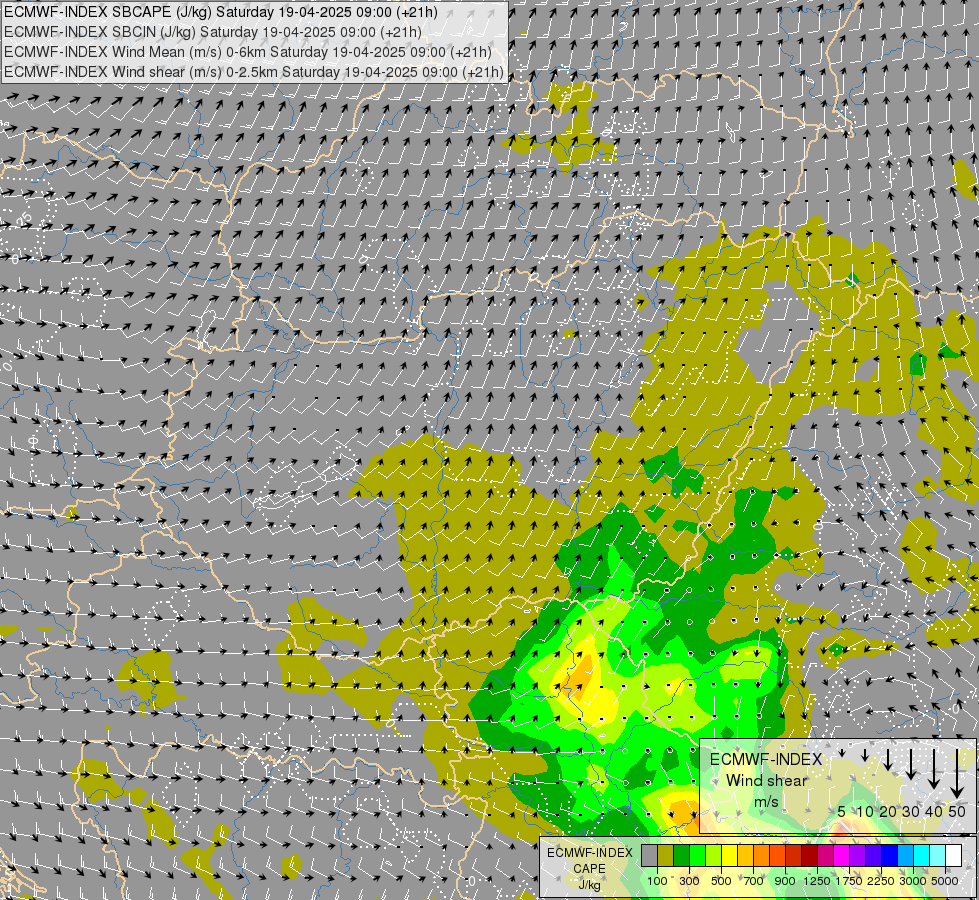Click the '900' CAPE scale label

[x=785, y=881]
